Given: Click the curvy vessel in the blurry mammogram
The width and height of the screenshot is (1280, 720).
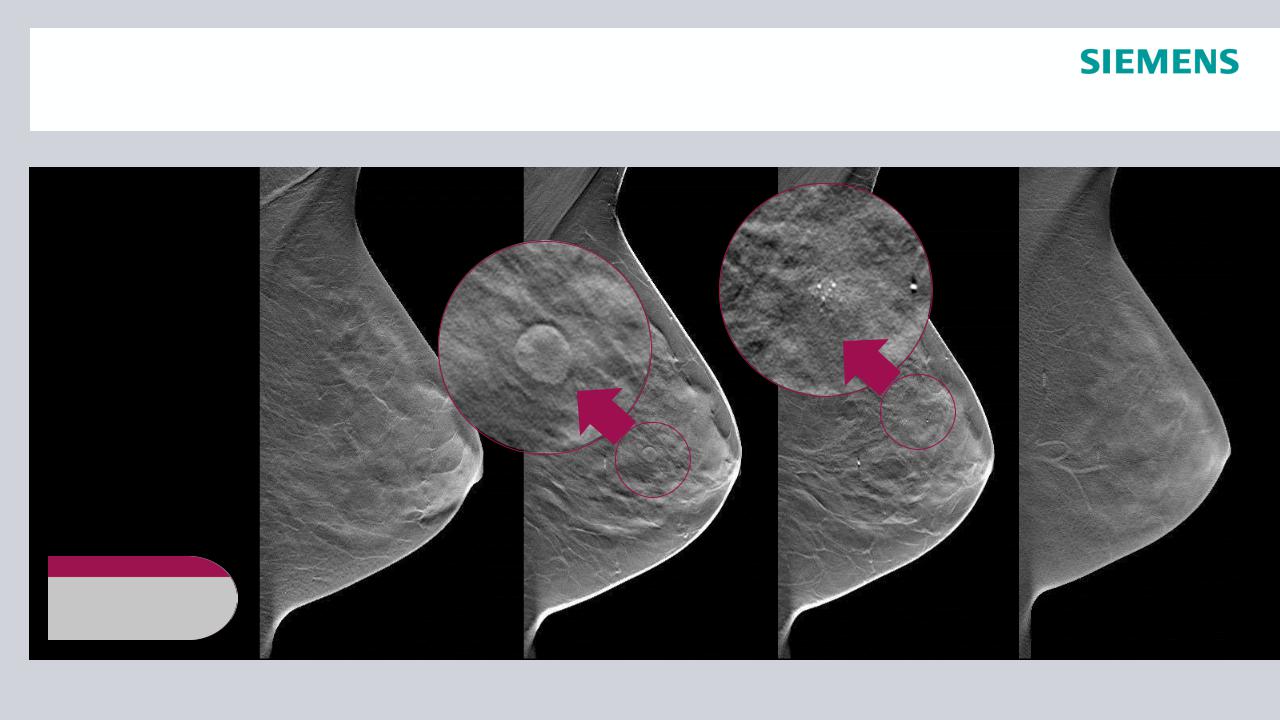Looking at the screenshot, I should coord(1070,461).
